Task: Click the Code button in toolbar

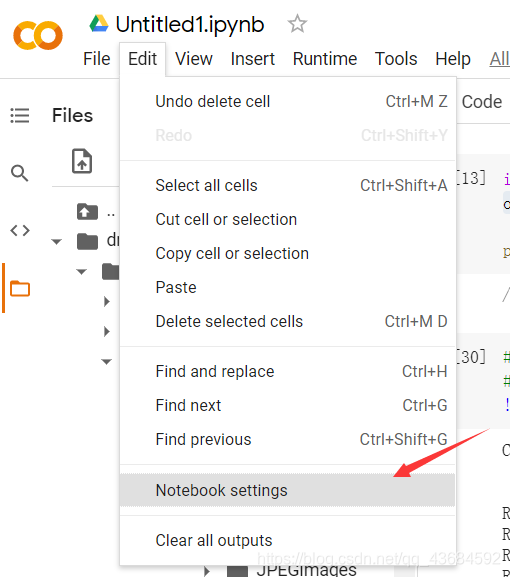Action: tap(482, 102)
